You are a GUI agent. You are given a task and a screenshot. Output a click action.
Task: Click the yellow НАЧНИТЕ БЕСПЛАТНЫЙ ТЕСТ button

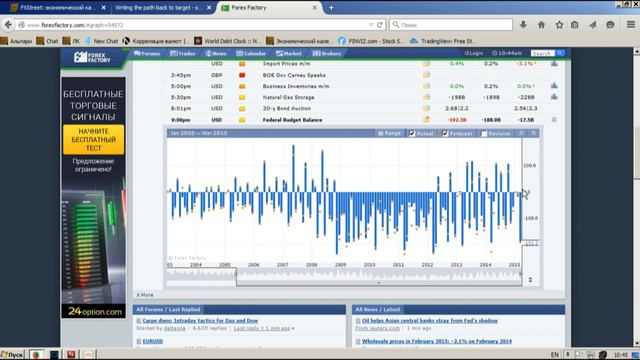(x=93, y=140)
